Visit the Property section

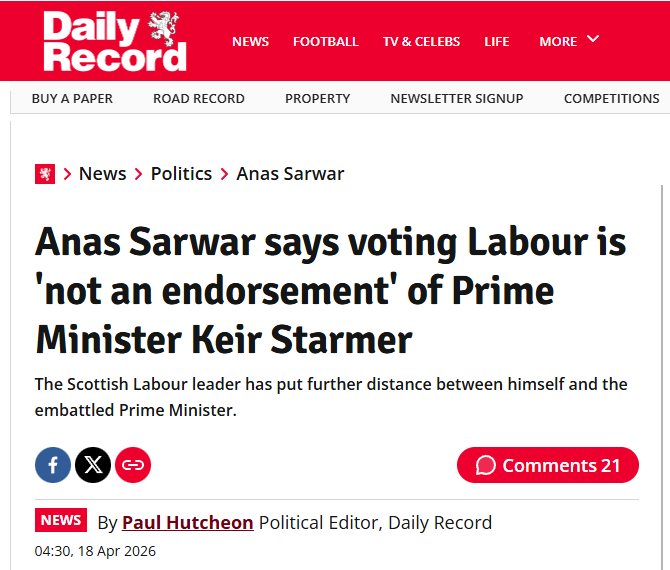tap(317, 98)
